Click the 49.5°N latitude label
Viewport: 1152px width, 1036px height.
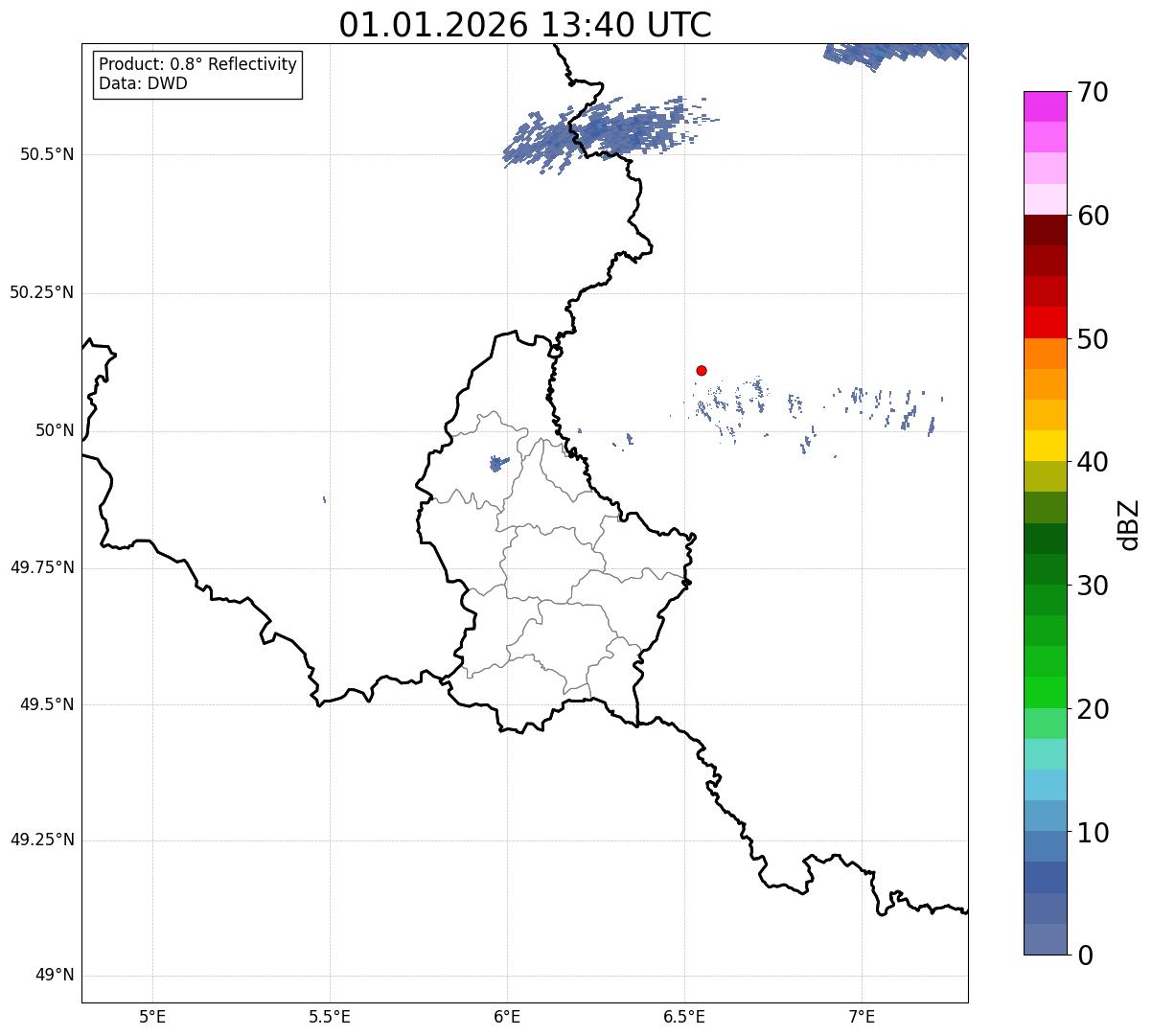coord(47,704)
